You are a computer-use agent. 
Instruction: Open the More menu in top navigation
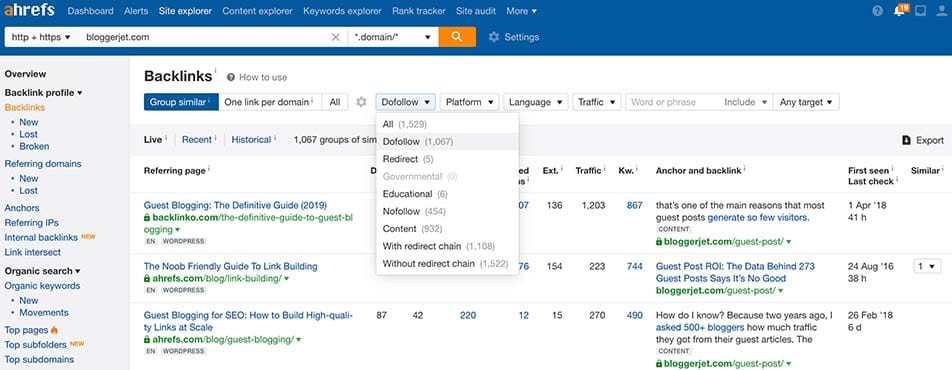(x=522, y=11)
